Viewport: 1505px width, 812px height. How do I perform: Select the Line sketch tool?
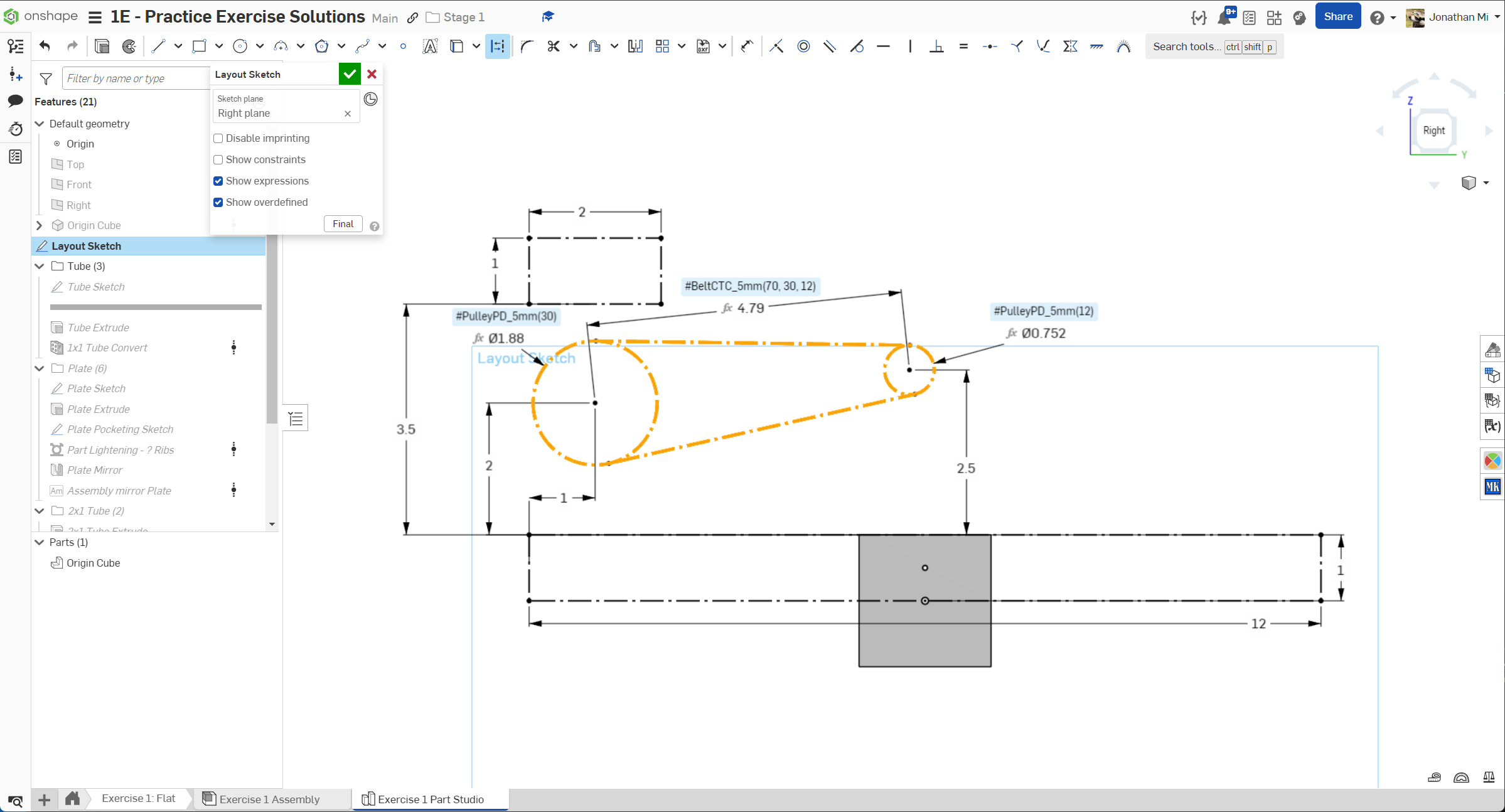(158, 46)
